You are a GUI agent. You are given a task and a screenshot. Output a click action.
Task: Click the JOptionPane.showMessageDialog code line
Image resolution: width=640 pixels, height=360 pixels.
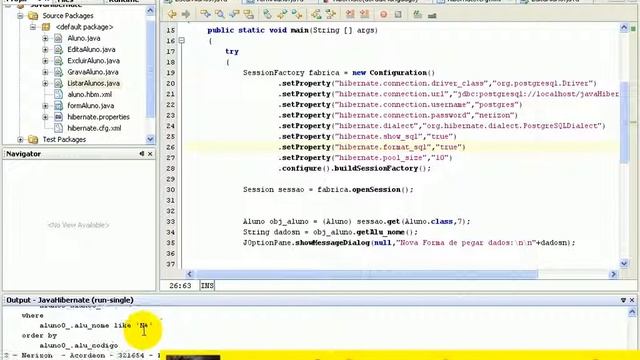(x=409, y=243)
